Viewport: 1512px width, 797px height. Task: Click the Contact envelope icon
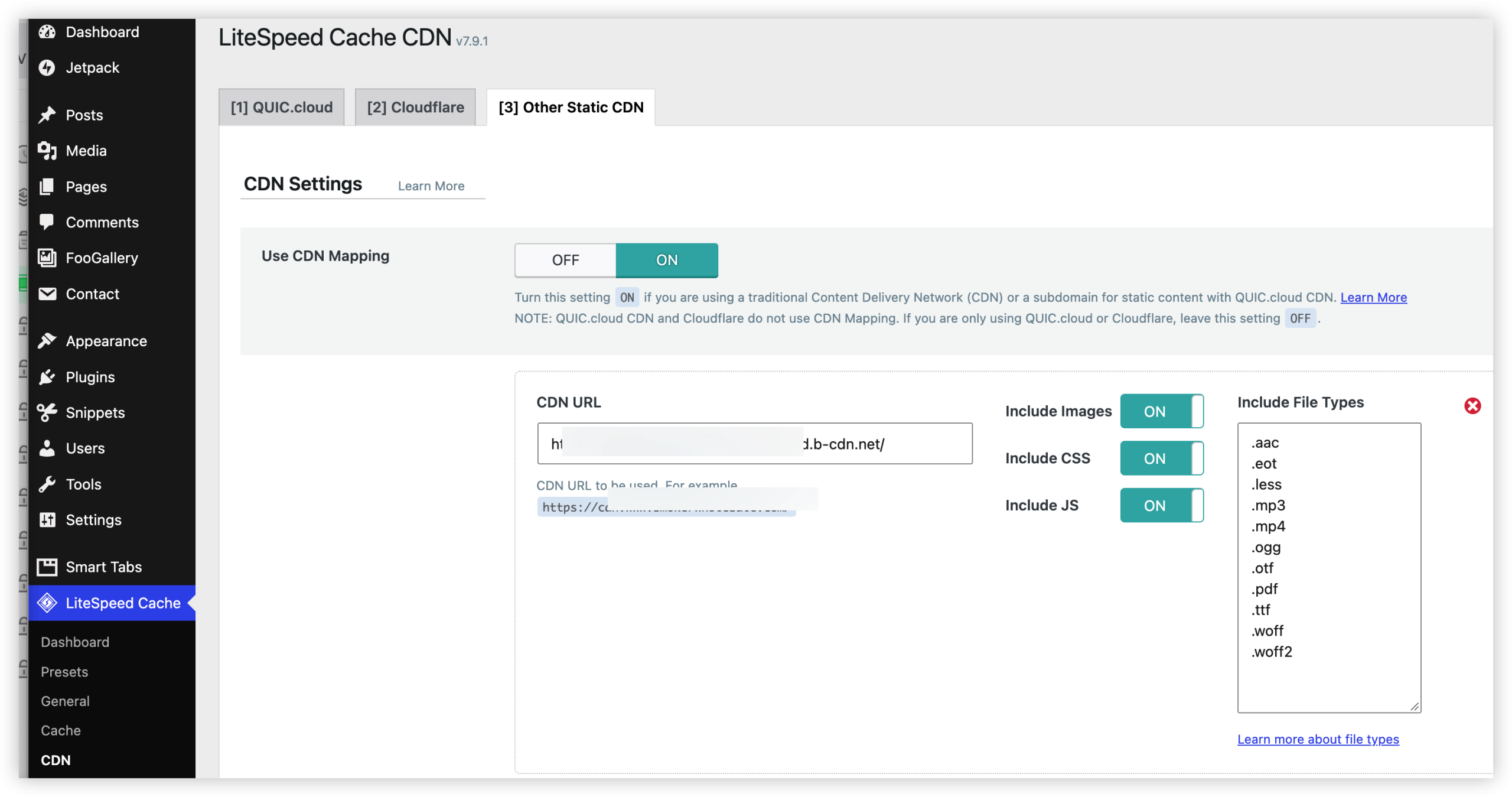[47, 294]
